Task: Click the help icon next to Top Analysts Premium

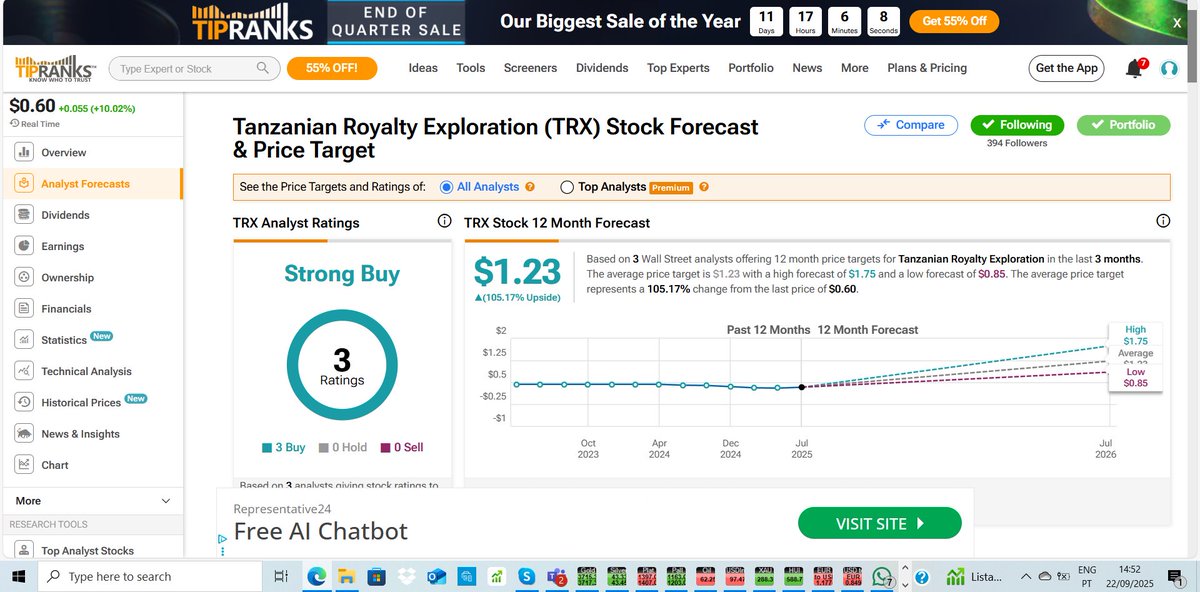Action: tap(704, 187)
